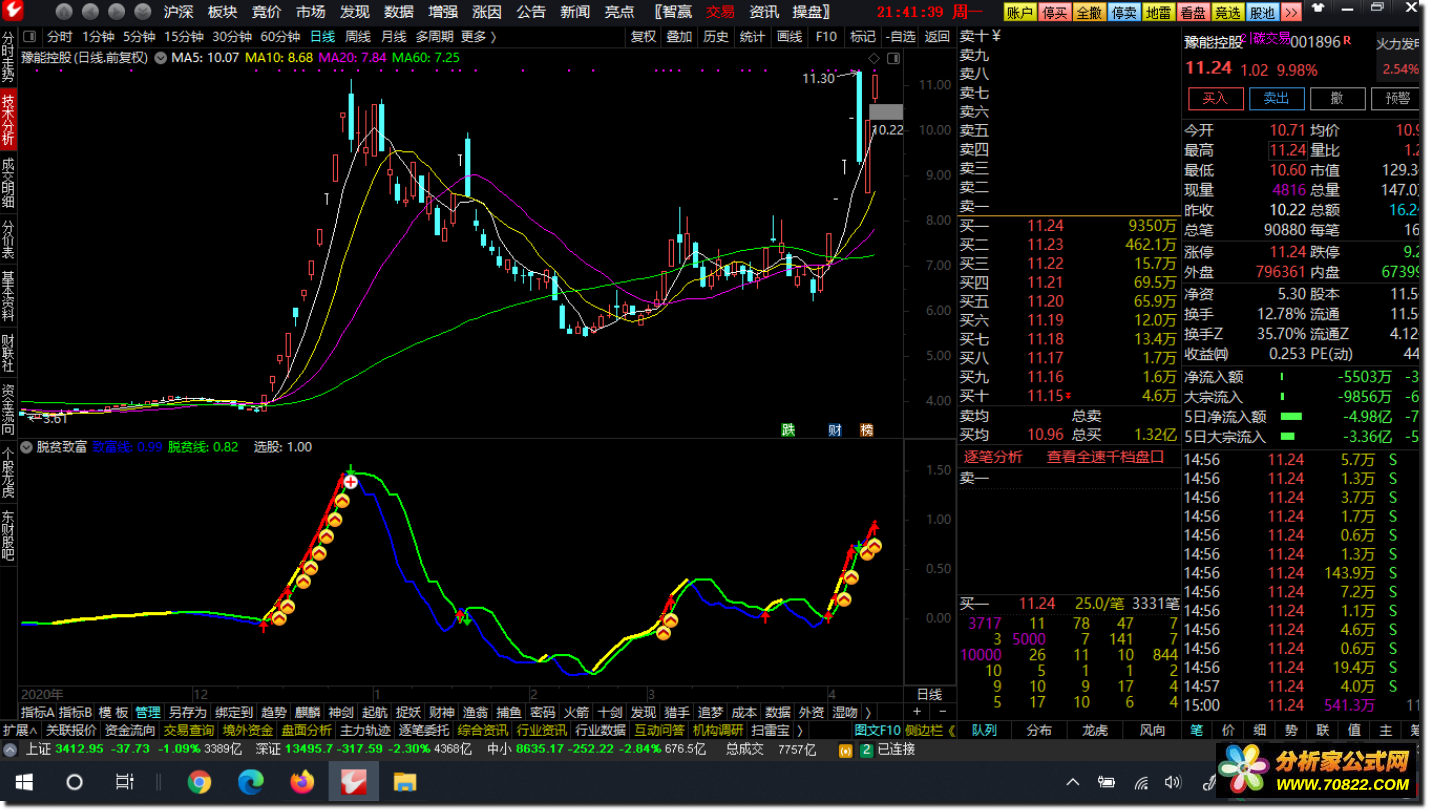
Task: Click the first round gray navigation button
Action: pyautogui.click(x=64, y=12)
